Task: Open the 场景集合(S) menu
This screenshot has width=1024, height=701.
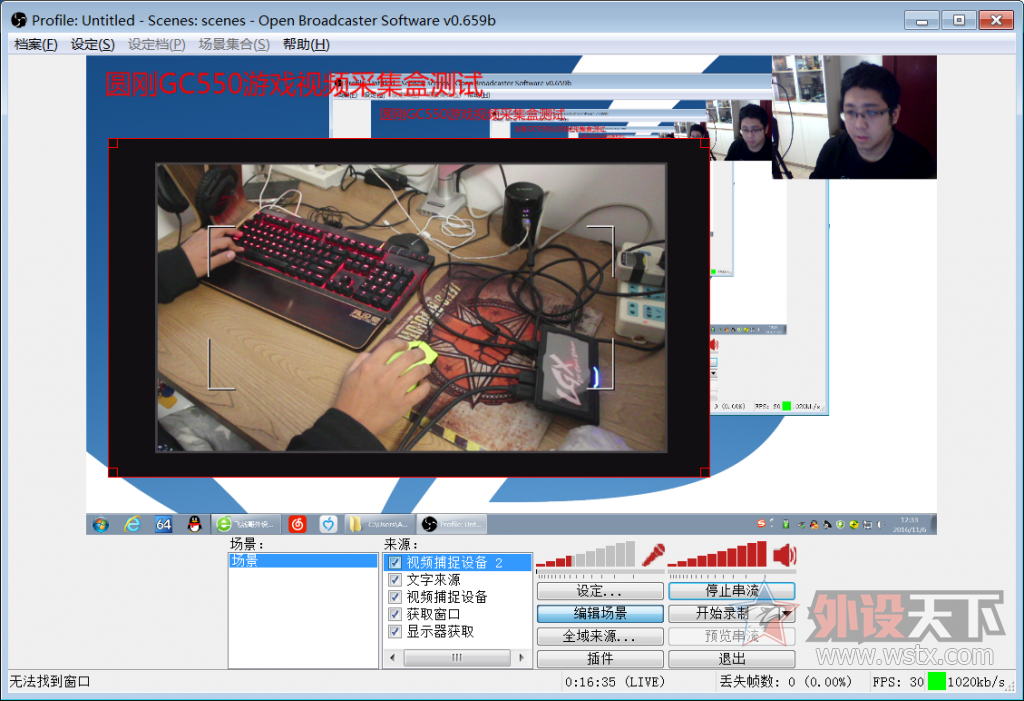Action: click(x=234, y=44)
